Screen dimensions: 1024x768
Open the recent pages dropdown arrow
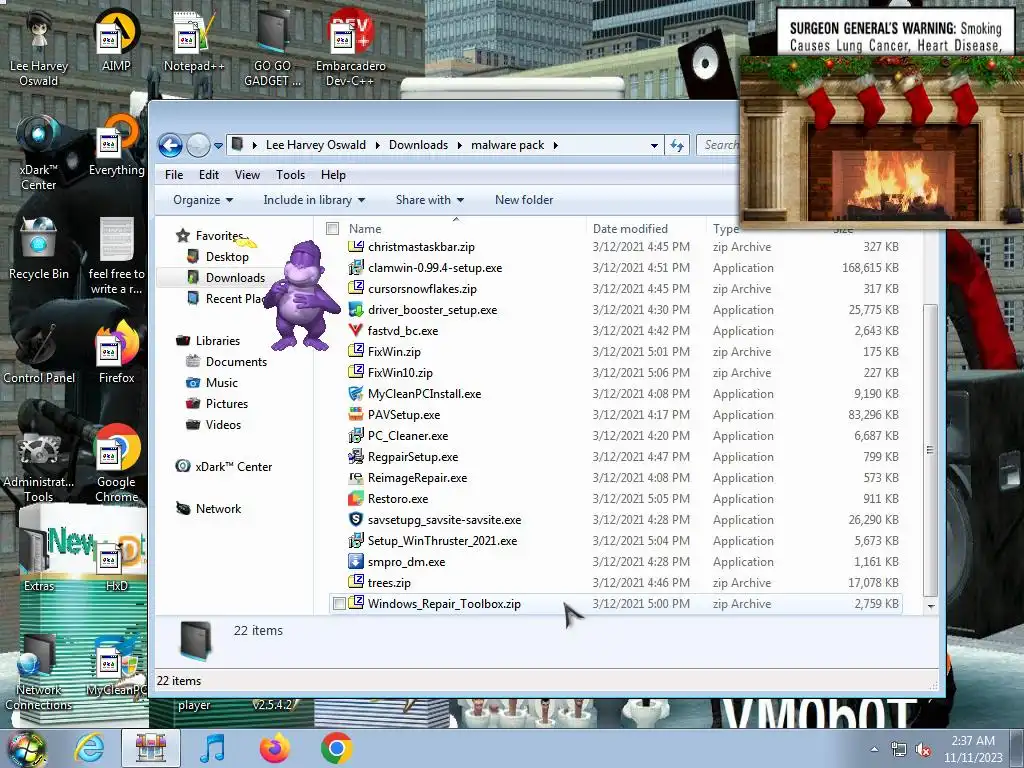218,146
